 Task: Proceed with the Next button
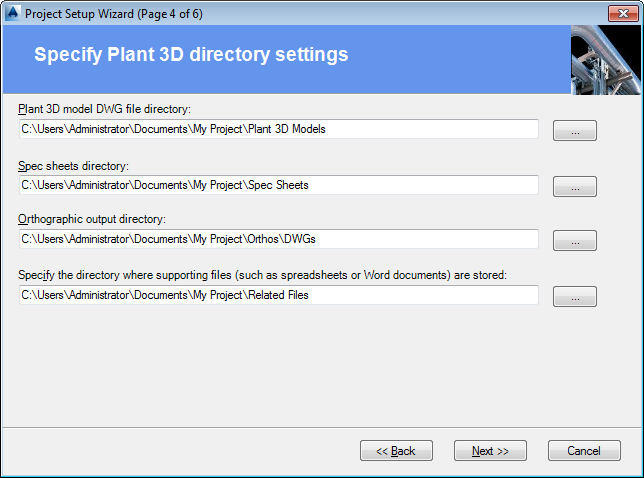(490, 451)
